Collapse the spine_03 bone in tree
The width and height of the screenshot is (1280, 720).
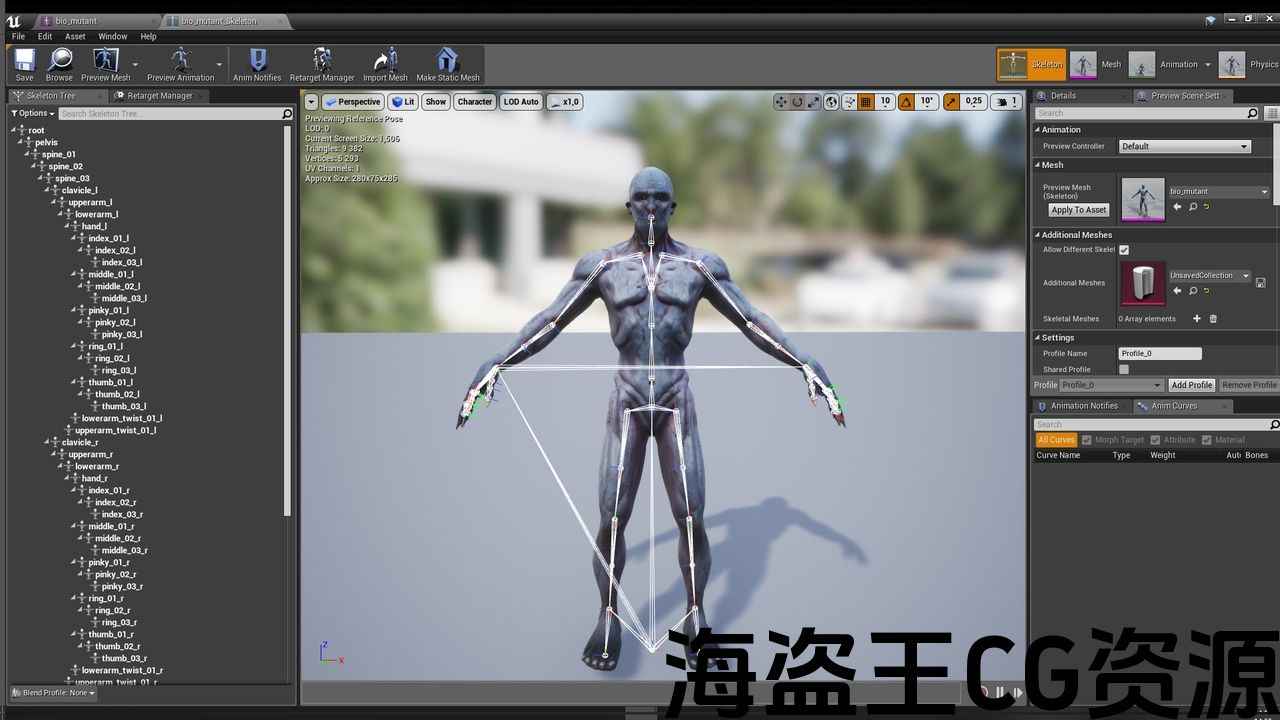47,178
